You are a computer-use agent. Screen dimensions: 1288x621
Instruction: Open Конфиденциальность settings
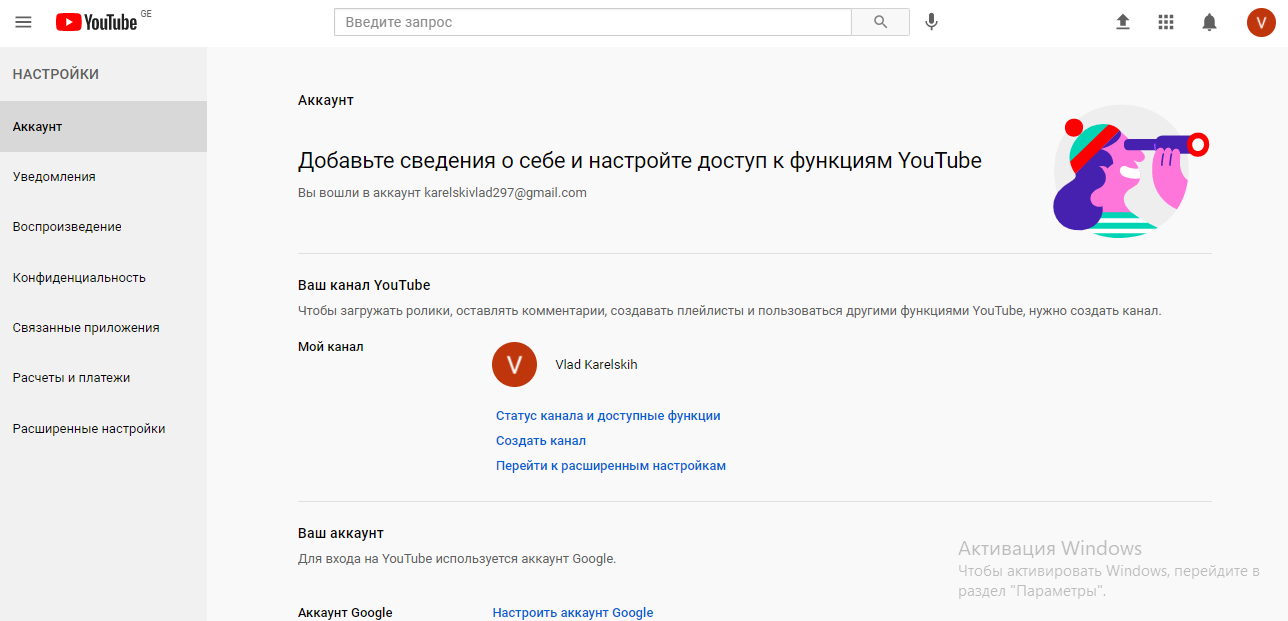point(79,278)
